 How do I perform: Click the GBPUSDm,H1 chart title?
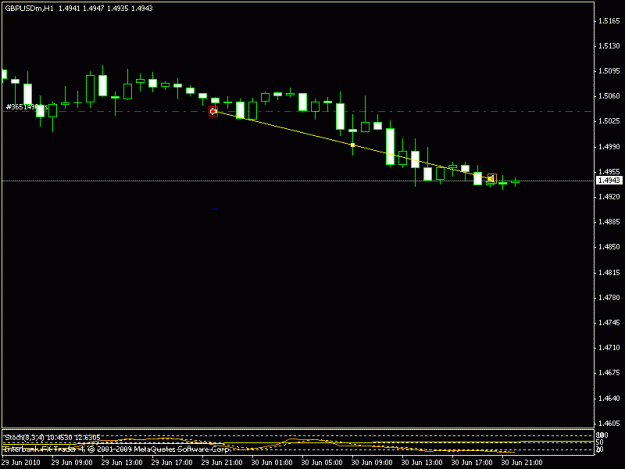(29, 8)
